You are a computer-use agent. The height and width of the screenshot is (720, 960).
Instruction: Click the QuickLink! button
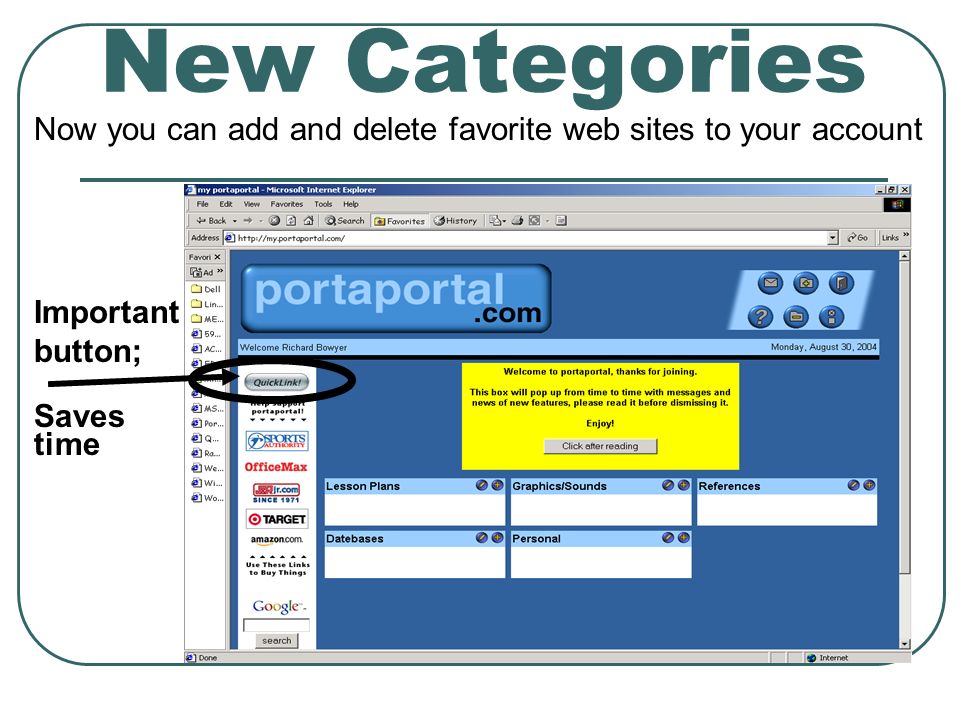[277, 382]
